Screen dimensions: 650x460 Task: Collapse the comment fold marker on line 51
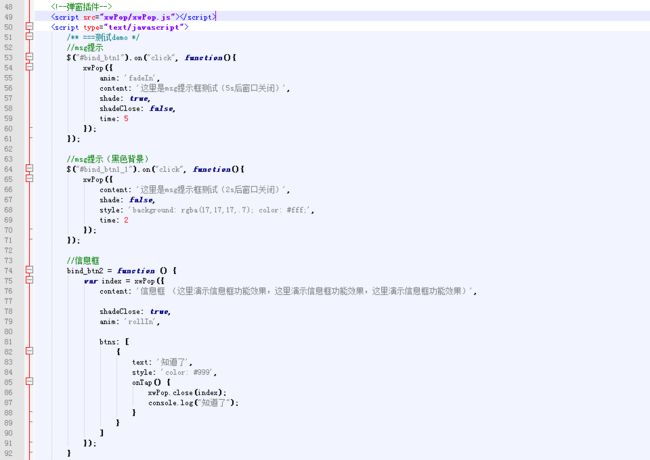click(29, 36)
